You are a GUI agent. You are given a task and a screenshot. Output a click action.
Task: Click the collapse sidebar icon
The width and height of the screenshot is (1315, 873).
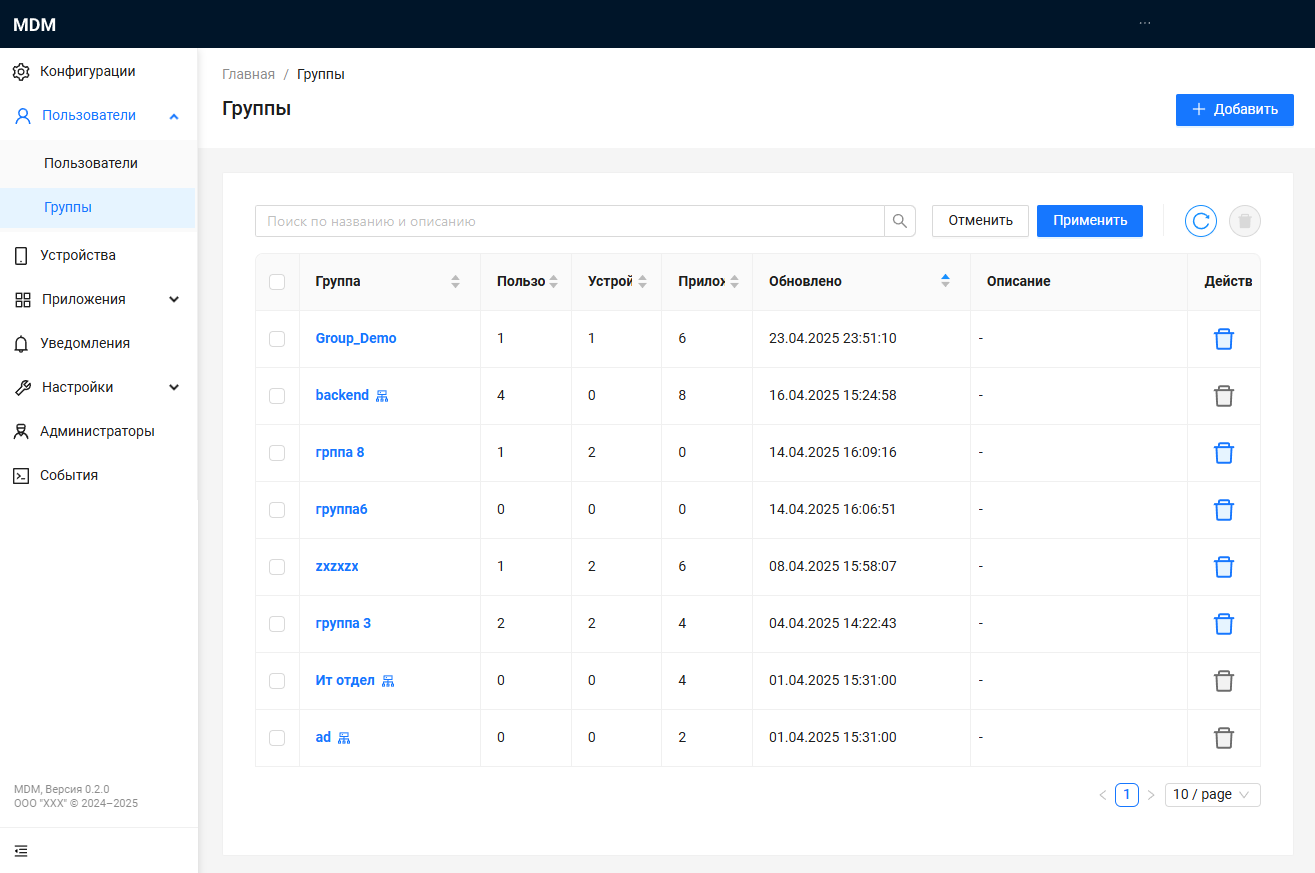click(x=21, y=851)
